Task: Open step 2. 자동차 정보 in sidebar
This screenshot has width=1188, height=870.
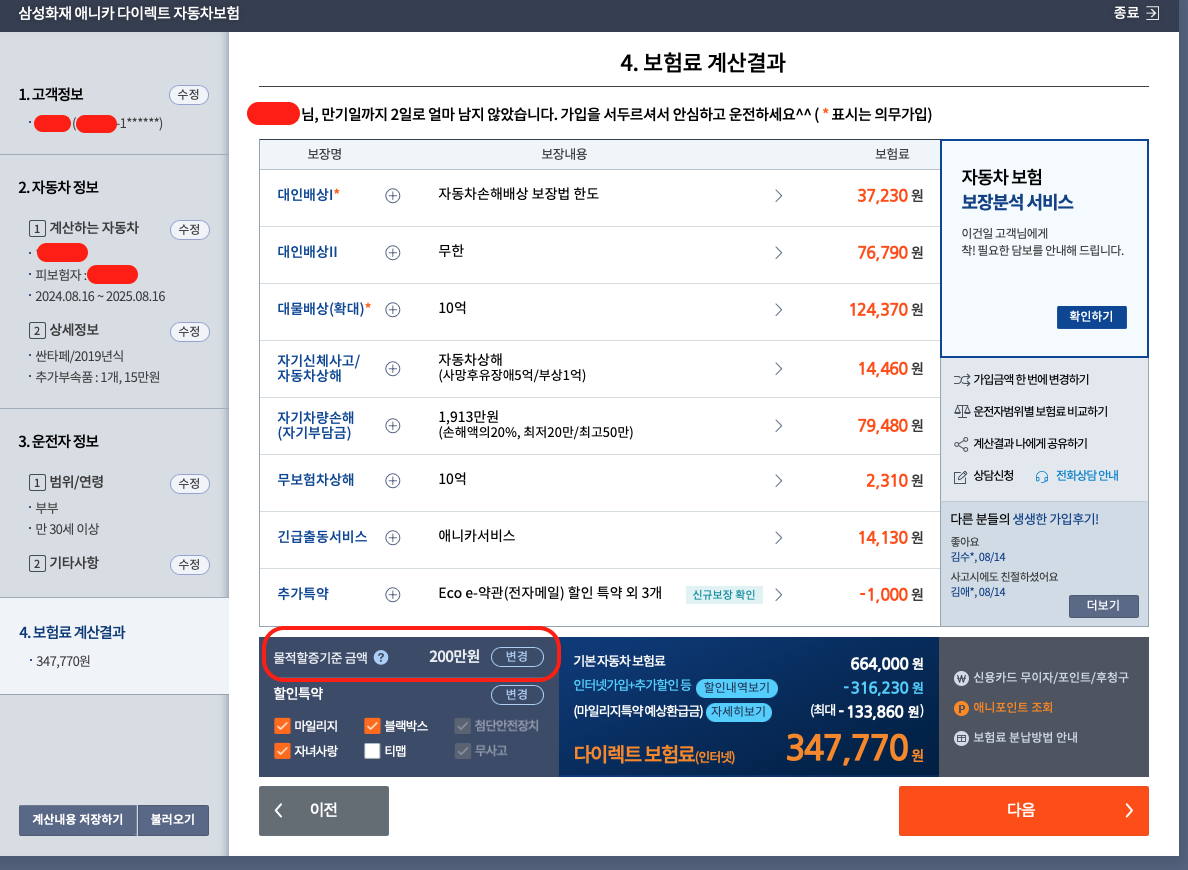Action: [x=58, y=187]
